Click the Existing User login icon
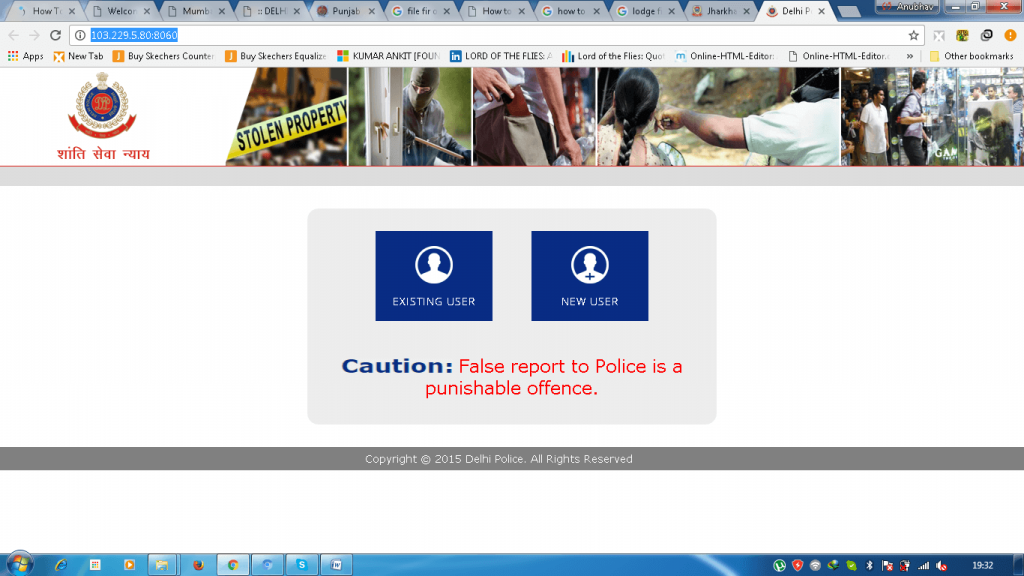Image resolution: width=1024 pixels, height=576 pixels. click(433, 276)
